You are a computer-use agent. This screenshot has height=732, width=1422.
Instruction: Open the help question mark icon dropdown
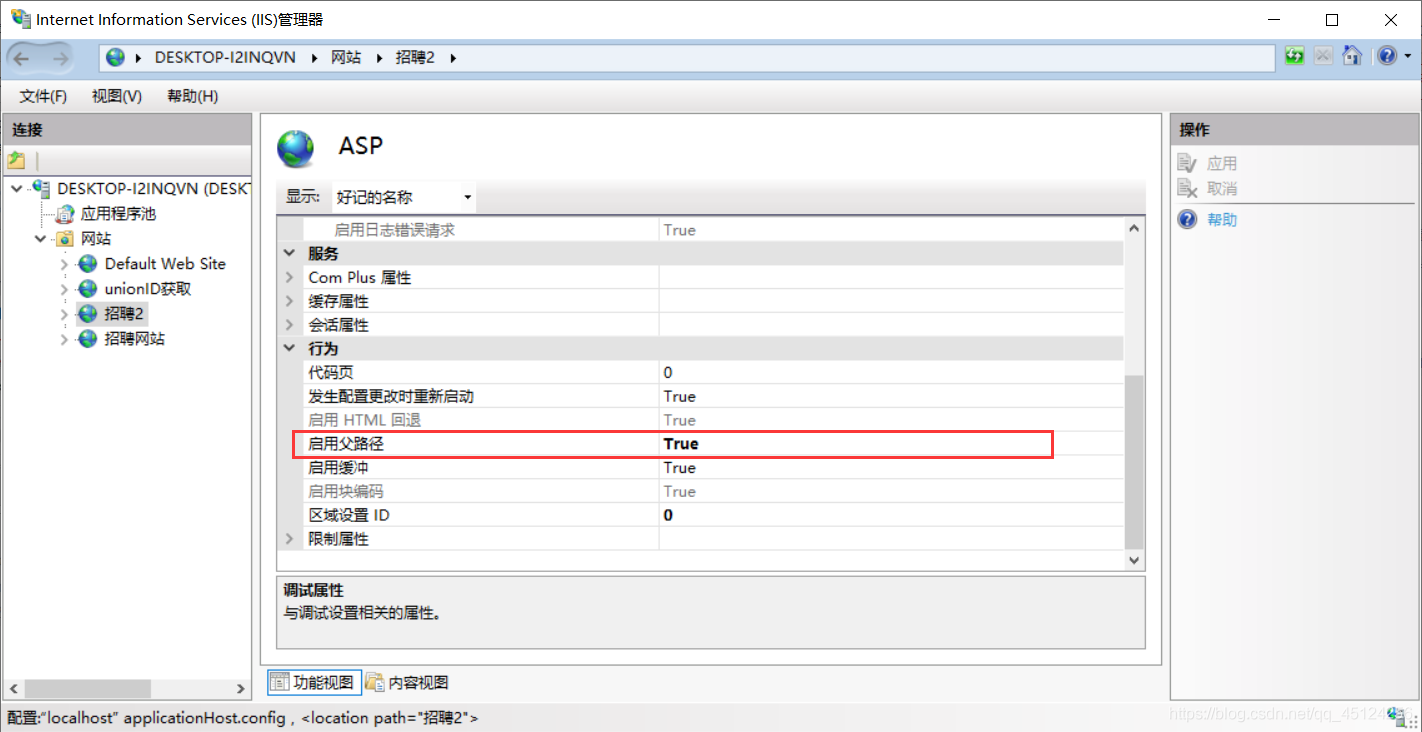point(1393,56)
